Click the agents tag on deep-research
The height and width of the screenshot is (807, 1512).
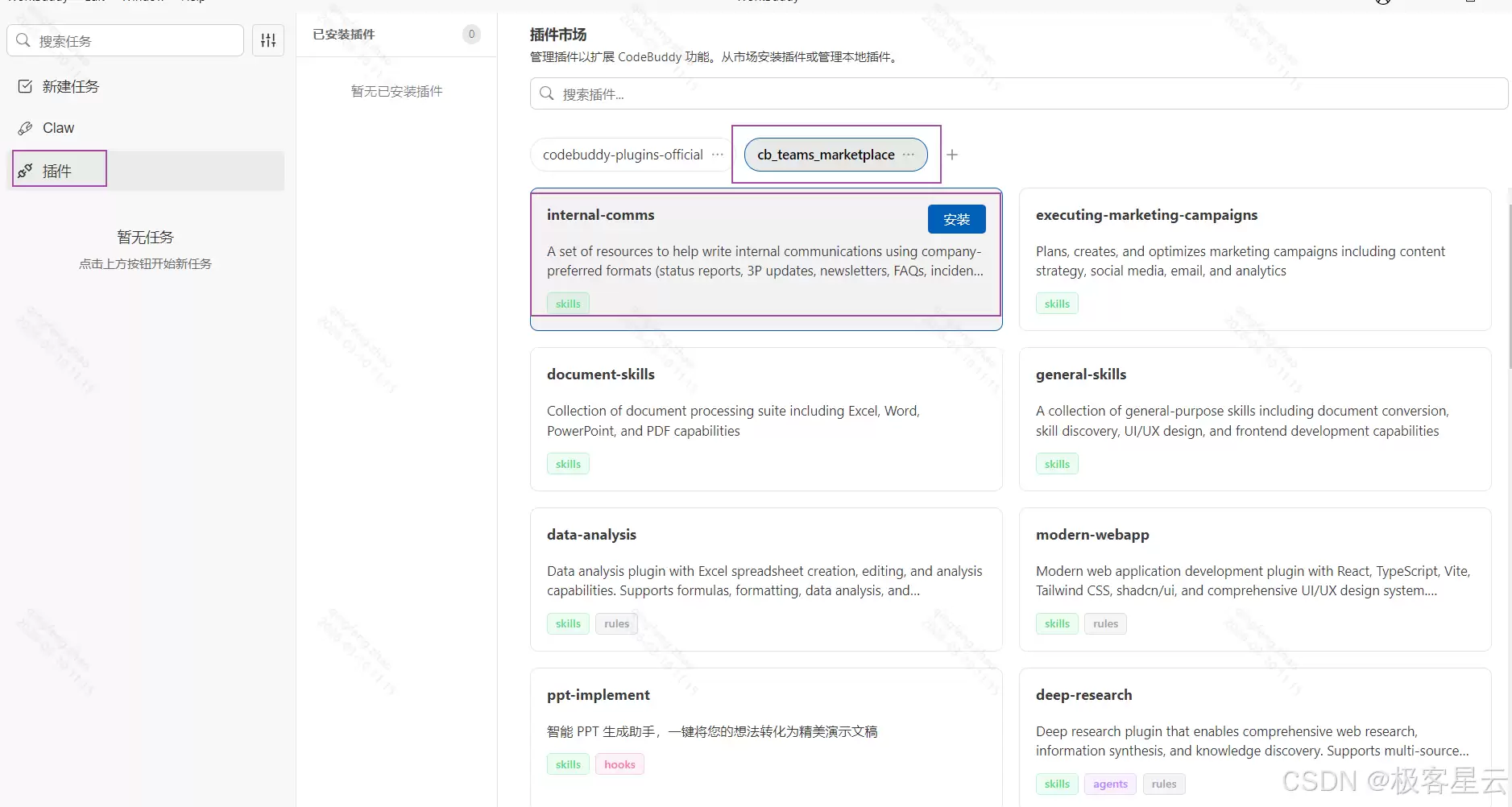[x=1110, y=784]
